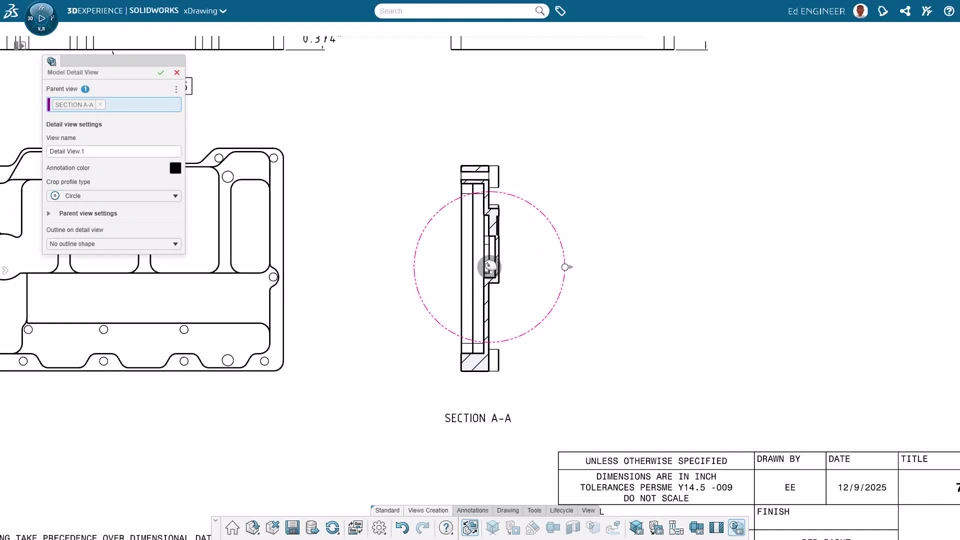960x540 pixels.
Task: Click the View name input field
Action: point(114,151)
